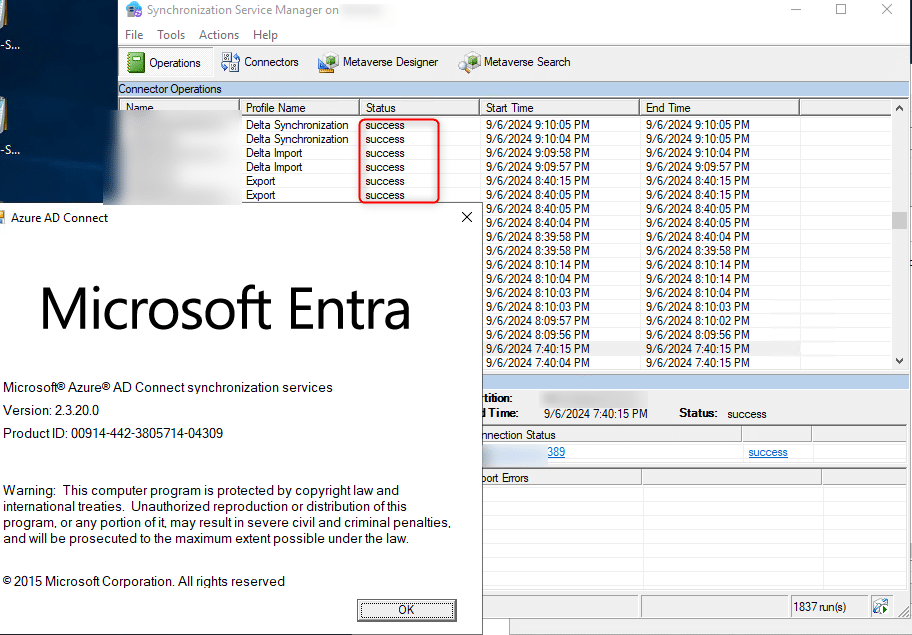Viewport: 912px width, 635px height.
Task: Click the Synchronization Service Manager title bar icon
Action: (134, 10)
